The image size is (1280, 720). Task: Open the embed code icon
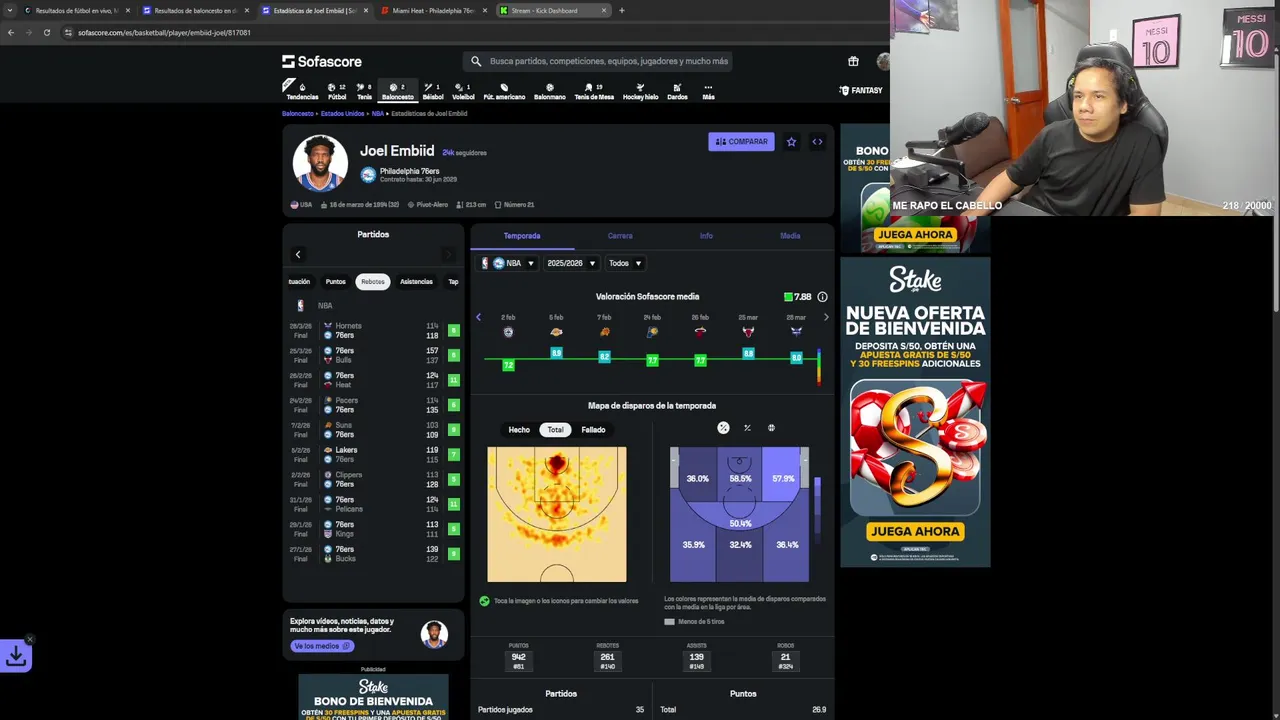pos(817,142)
